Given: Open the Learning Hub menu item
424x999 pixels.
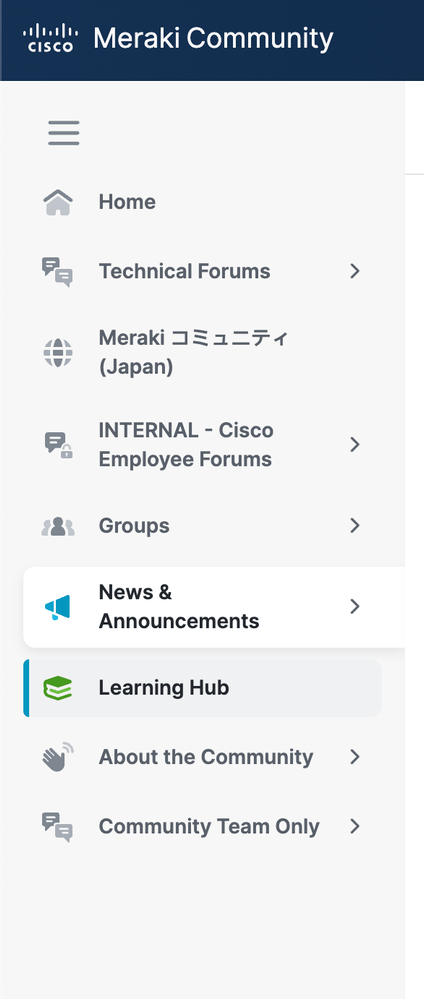Looking at the screenshot, I should point(203,688).
